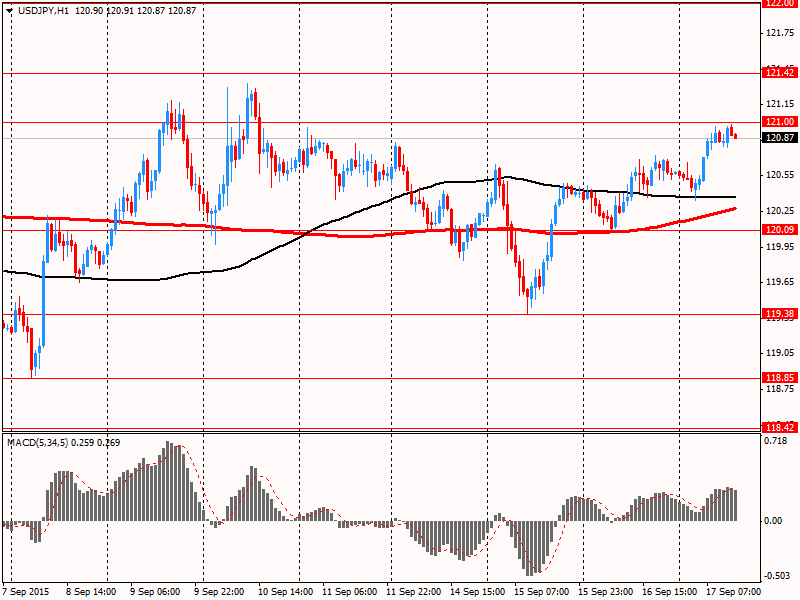Click the 120.55 price scale value
The width and height of the screenshot is (800, 600).
coord(780,175)
